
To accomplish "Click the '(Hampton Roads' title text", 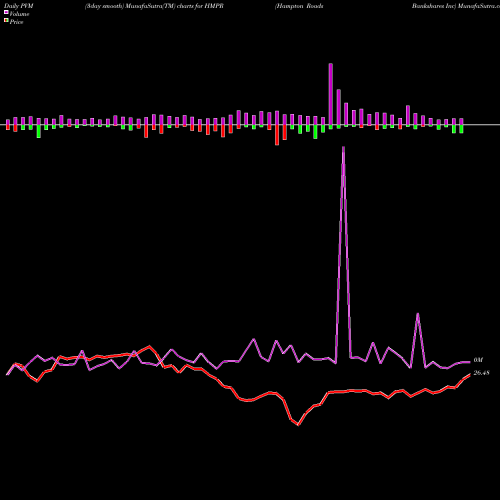I will tap(299, 6).
